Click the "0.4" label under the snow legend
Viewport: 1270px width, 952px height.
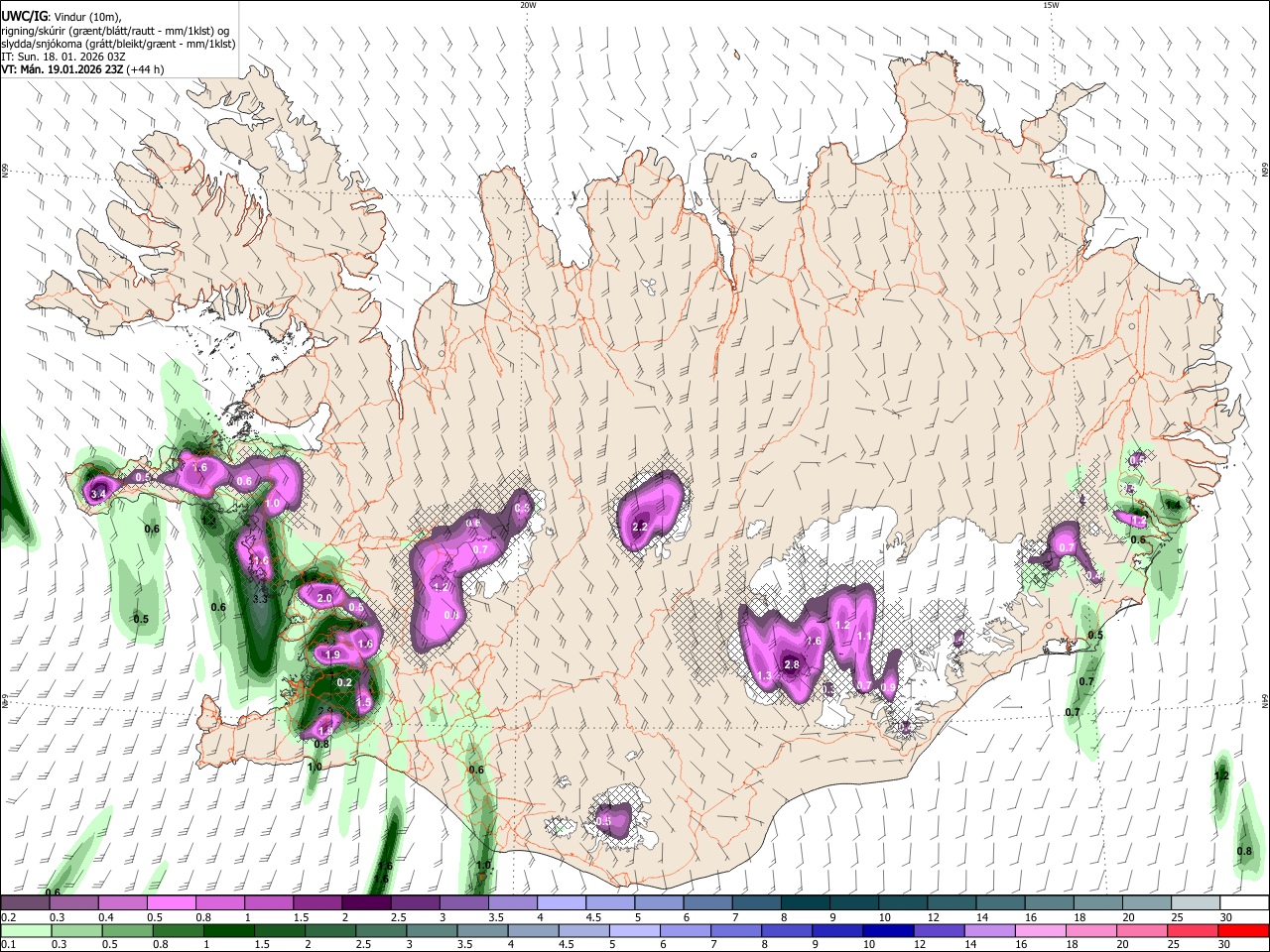(105, 917)
